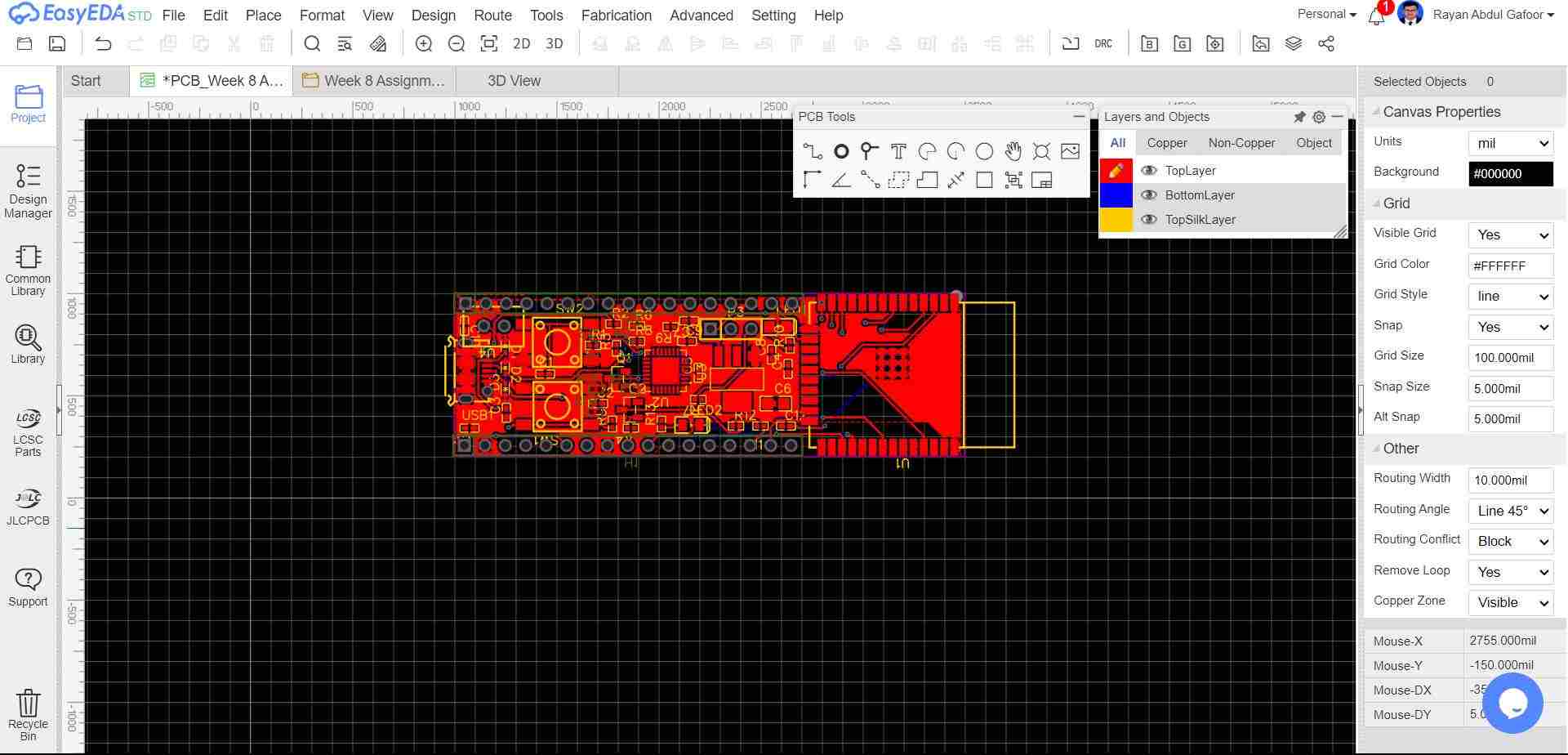Viewport: 1568px width, 755px height.
Task: Show the Copper layers filter tab
Action: click(1166, 143)
